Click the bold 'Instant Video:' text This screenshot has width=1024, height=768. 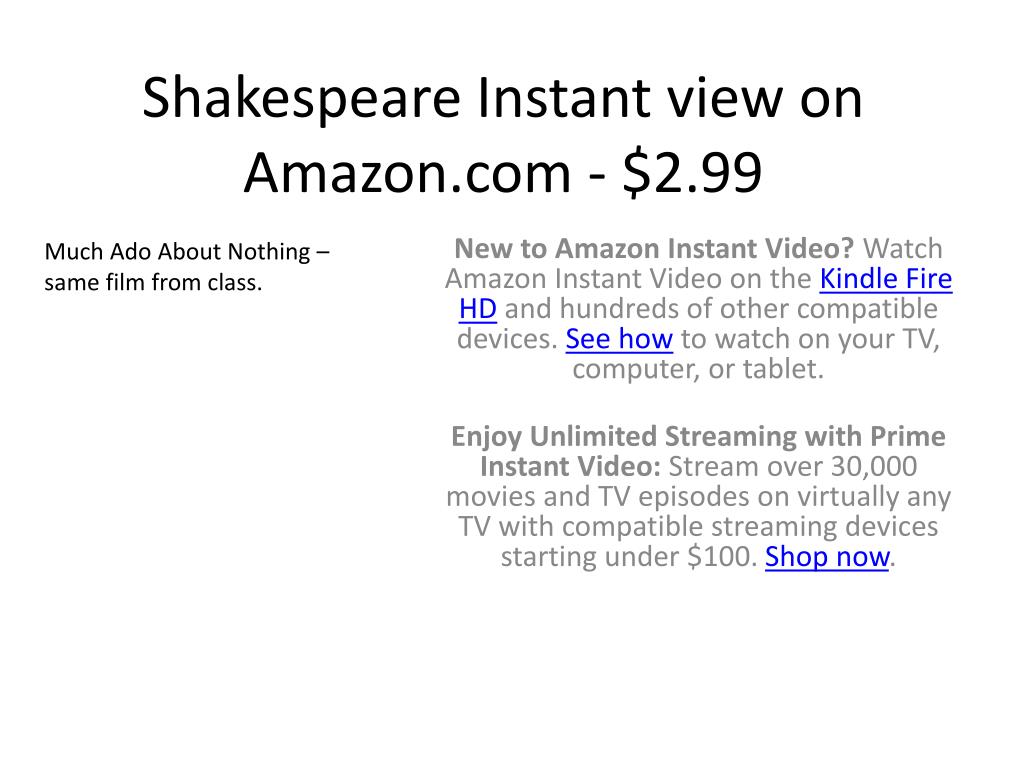(x=570, y=466)
